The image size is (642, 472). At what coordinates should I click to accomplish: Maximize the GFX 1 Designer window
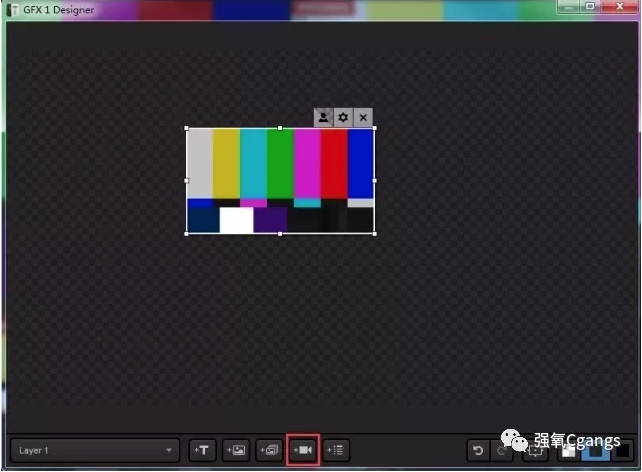click(x=590, y=6)
